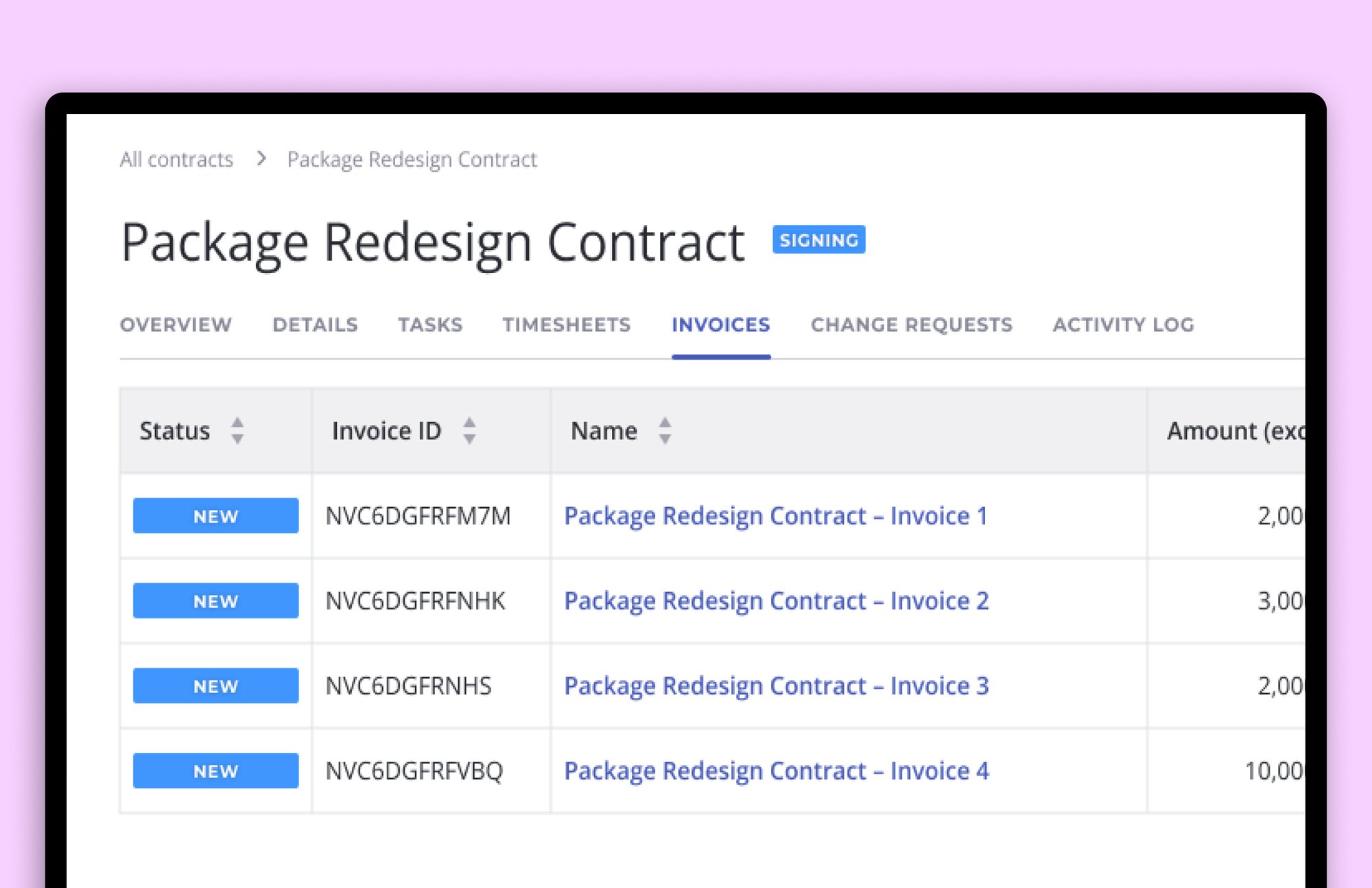Open Package Redesign Contract – Invoice 3
The height and width of the screenshot is (888, 1372).
tap(776, 686)
